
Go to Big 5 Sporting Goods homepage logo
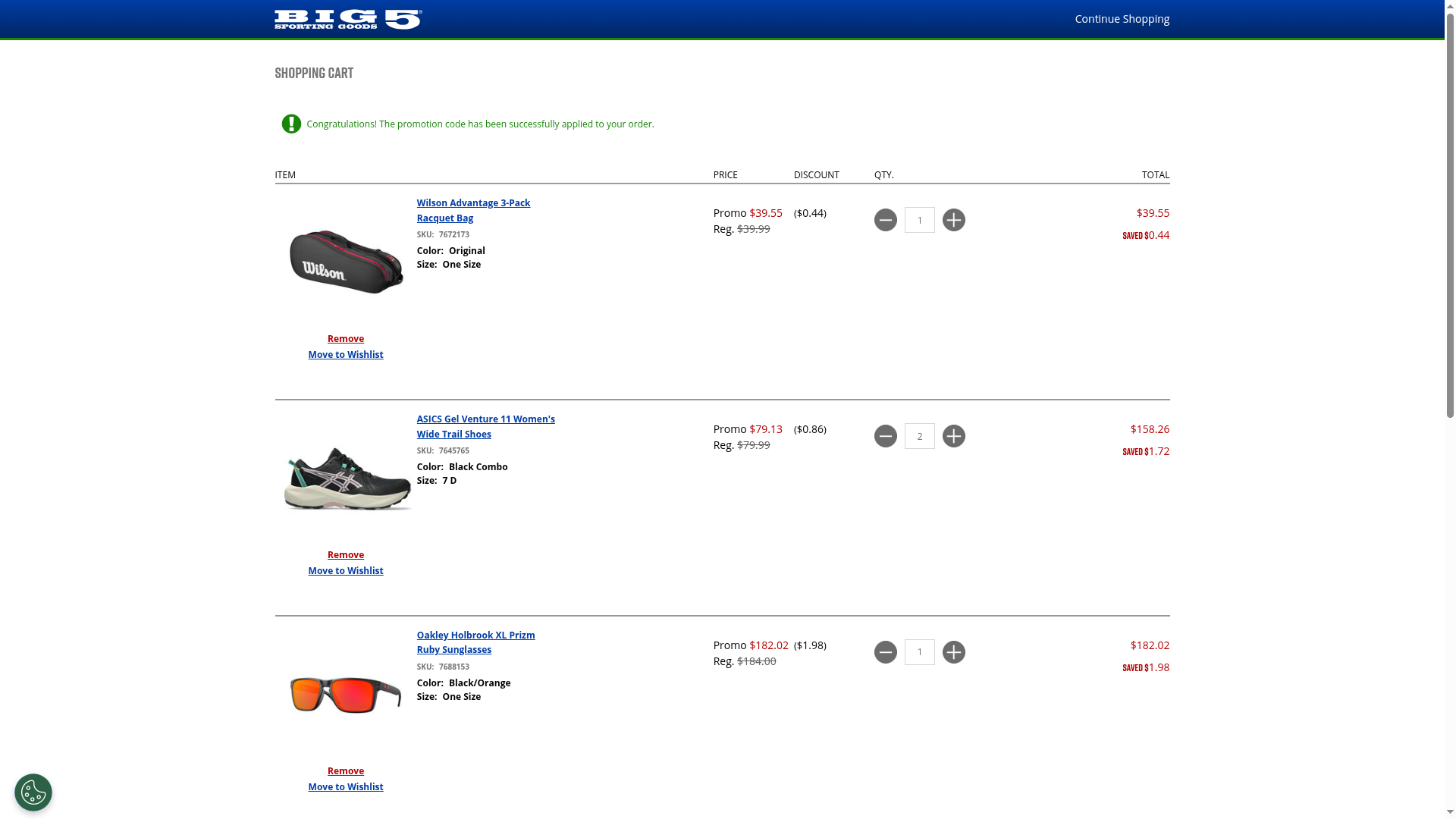348,19
